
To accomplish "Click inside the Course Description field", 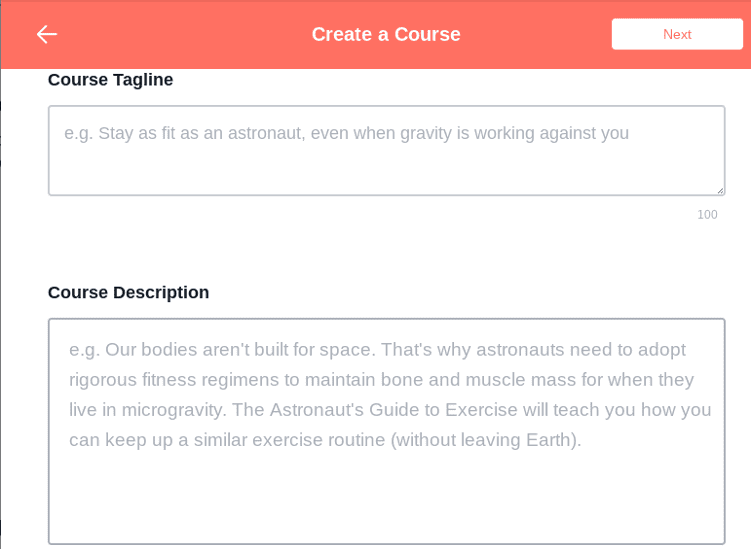I will coord(386,430).
